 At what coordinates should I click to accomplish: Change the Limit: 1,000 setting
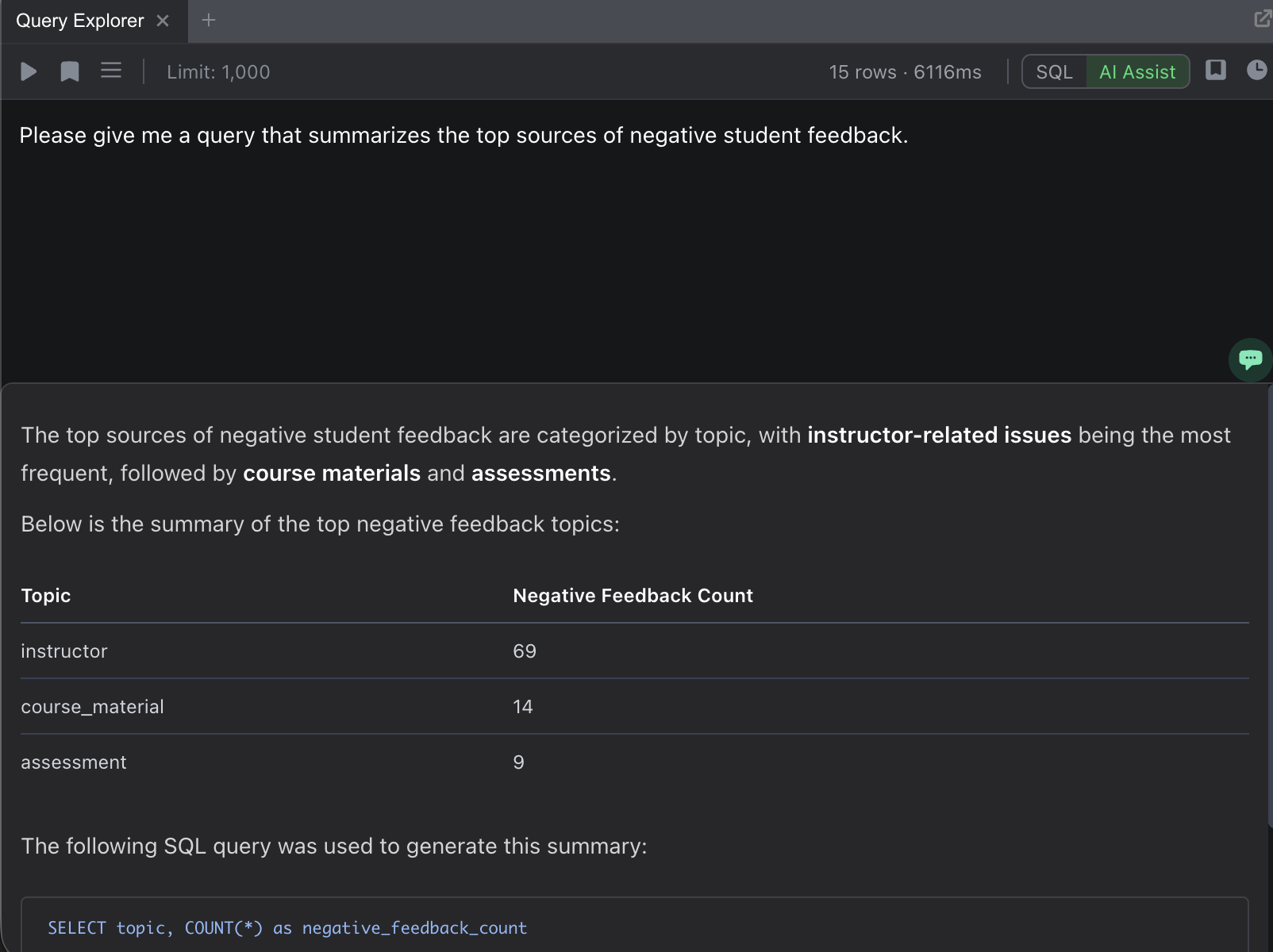coord(218,72)
